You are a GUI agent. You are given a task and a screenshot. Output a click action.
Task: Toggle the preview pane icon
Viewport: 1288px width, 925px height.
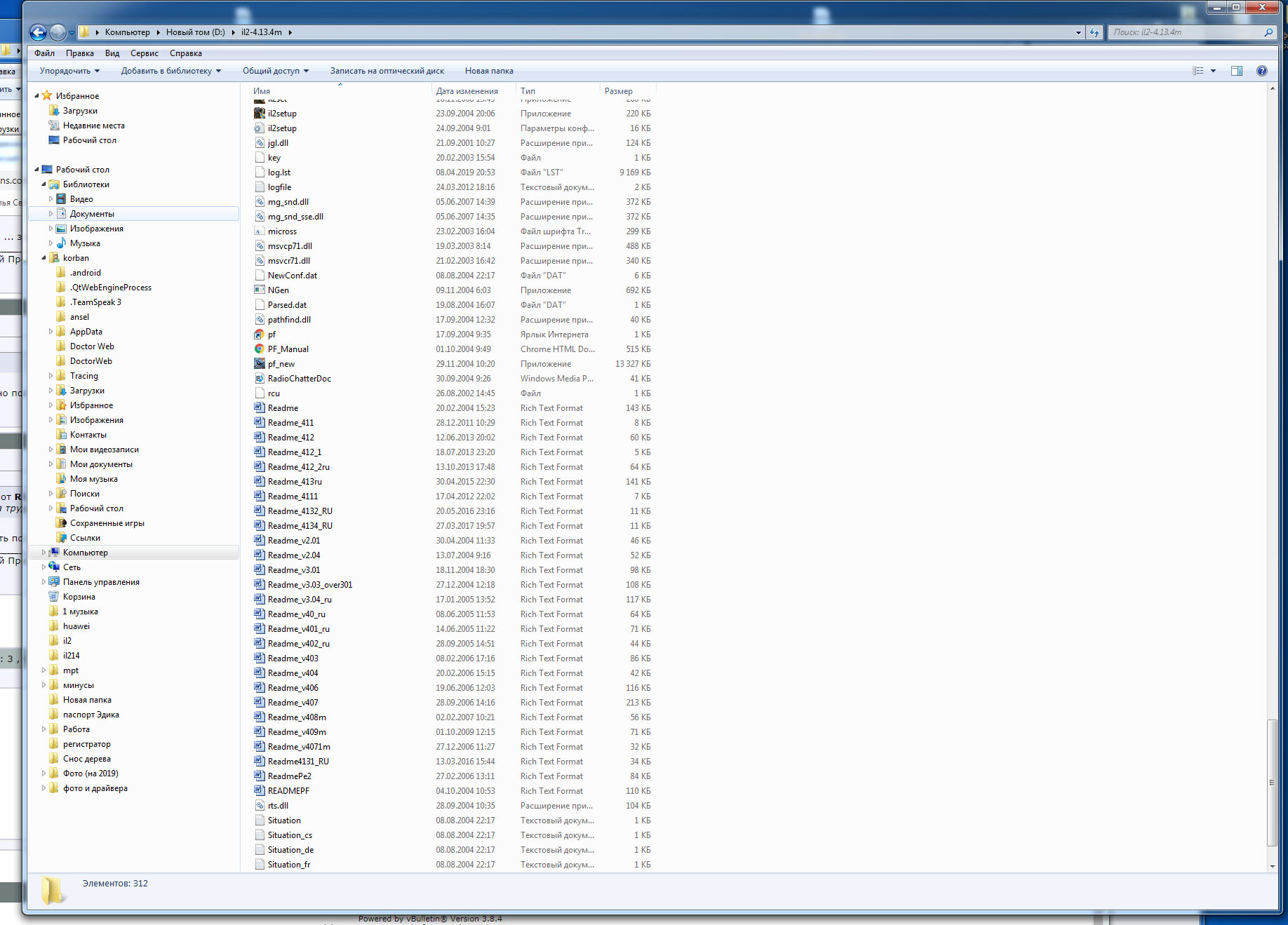(1237, 71)
